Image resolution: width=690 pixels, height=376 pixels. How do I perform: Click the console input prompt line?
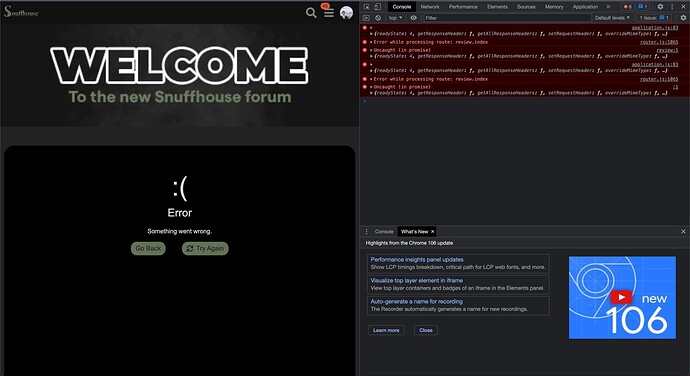tap(525, 101)
